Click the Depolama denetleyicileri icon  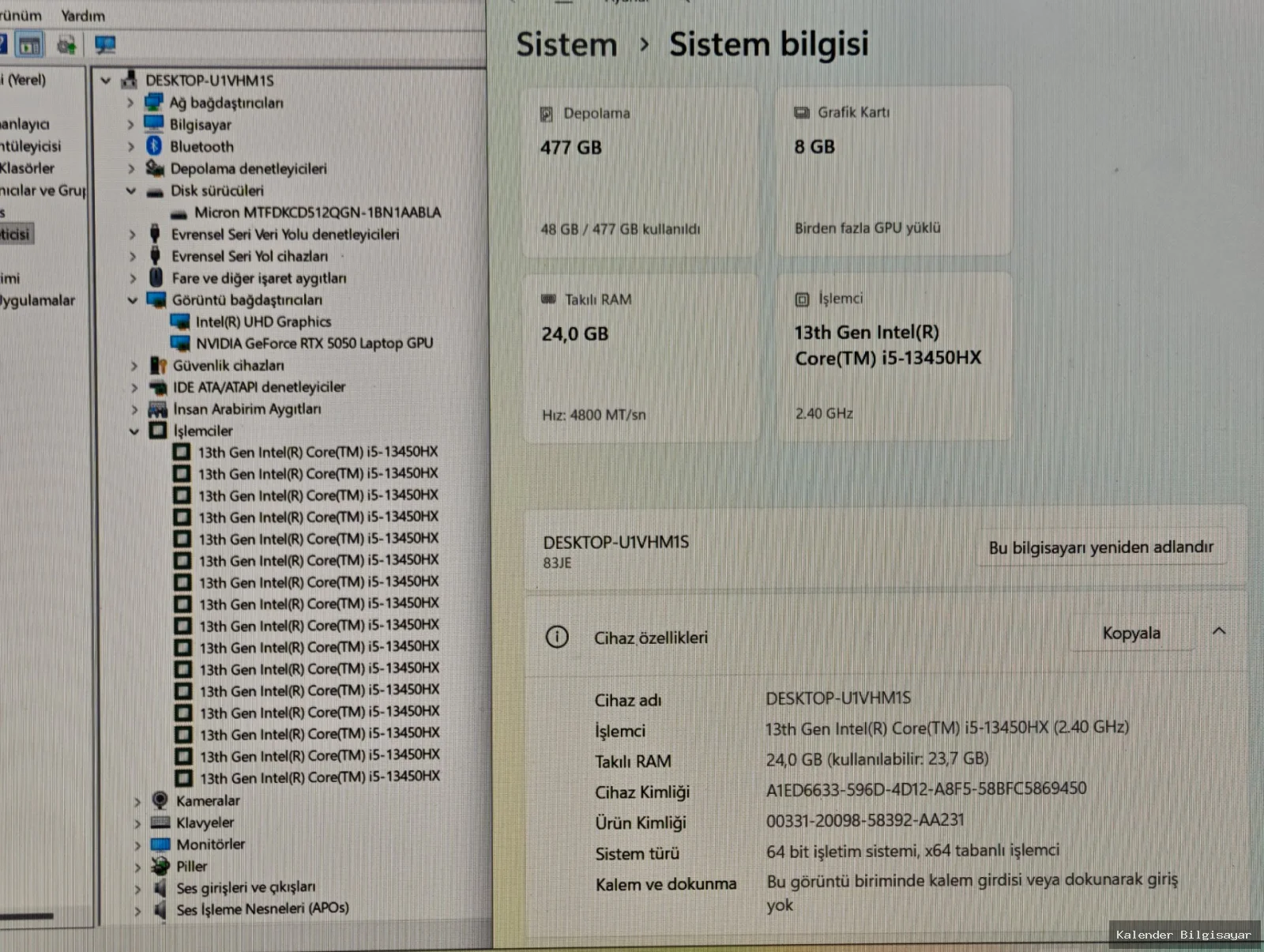[155, 168]
